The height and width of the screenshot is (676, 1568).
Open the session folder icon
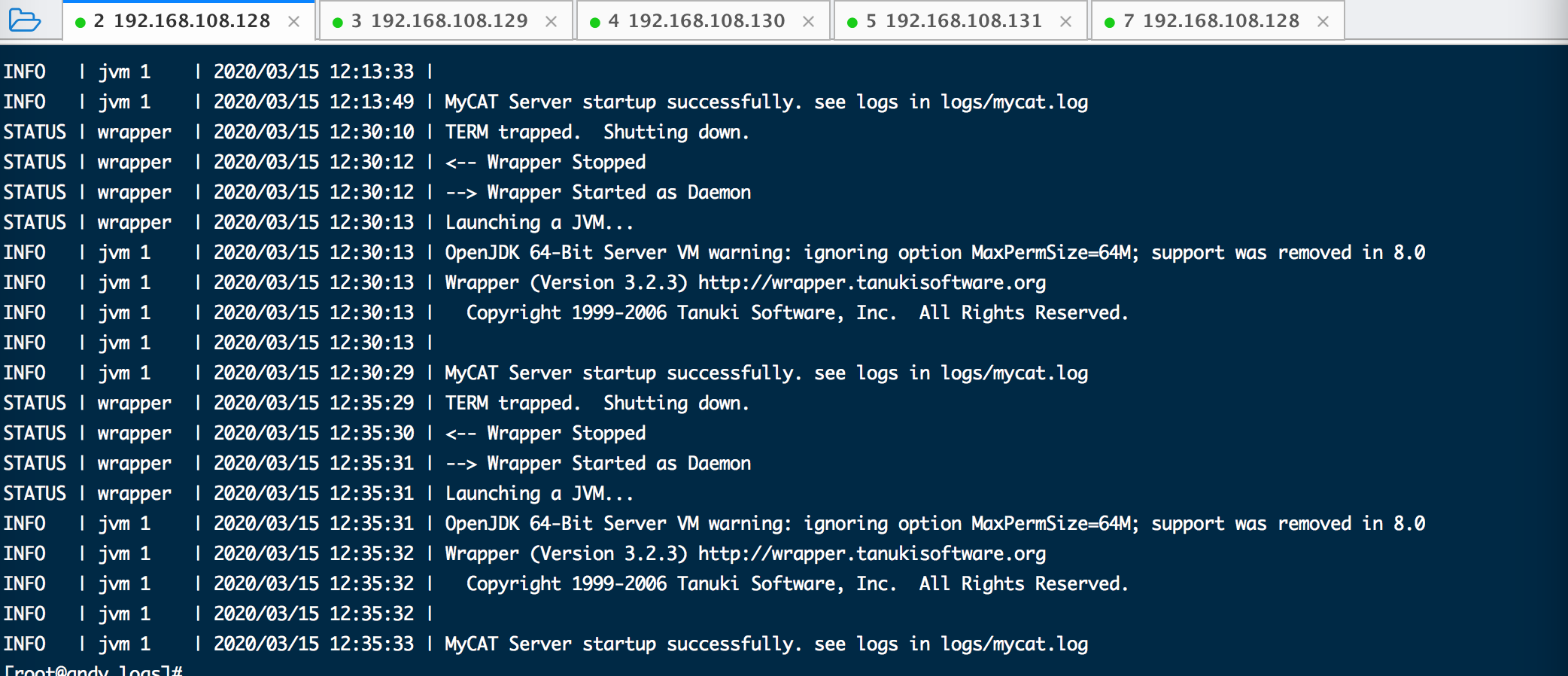tap(24, 20)
